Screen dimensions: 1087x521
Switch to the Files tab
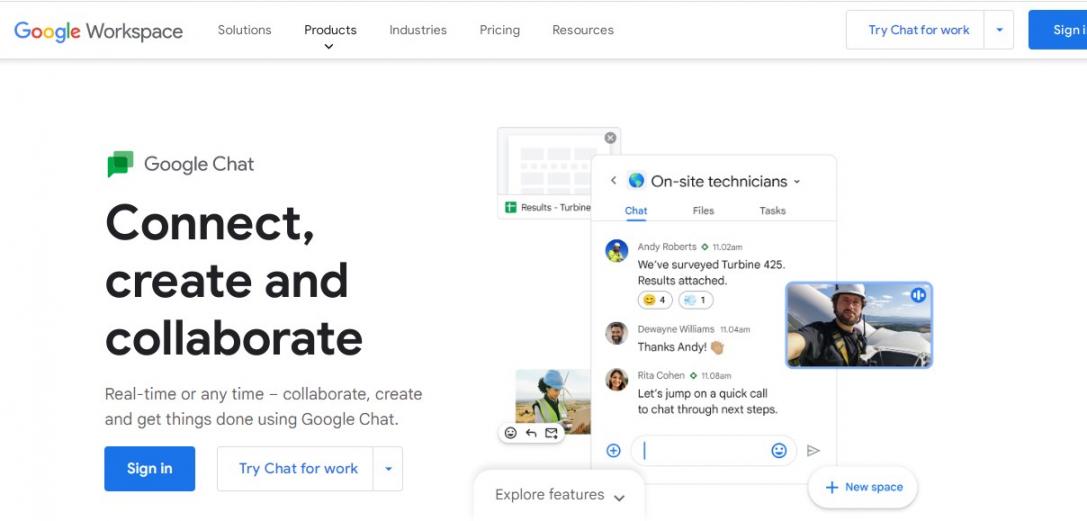click(x=703, y=211)
